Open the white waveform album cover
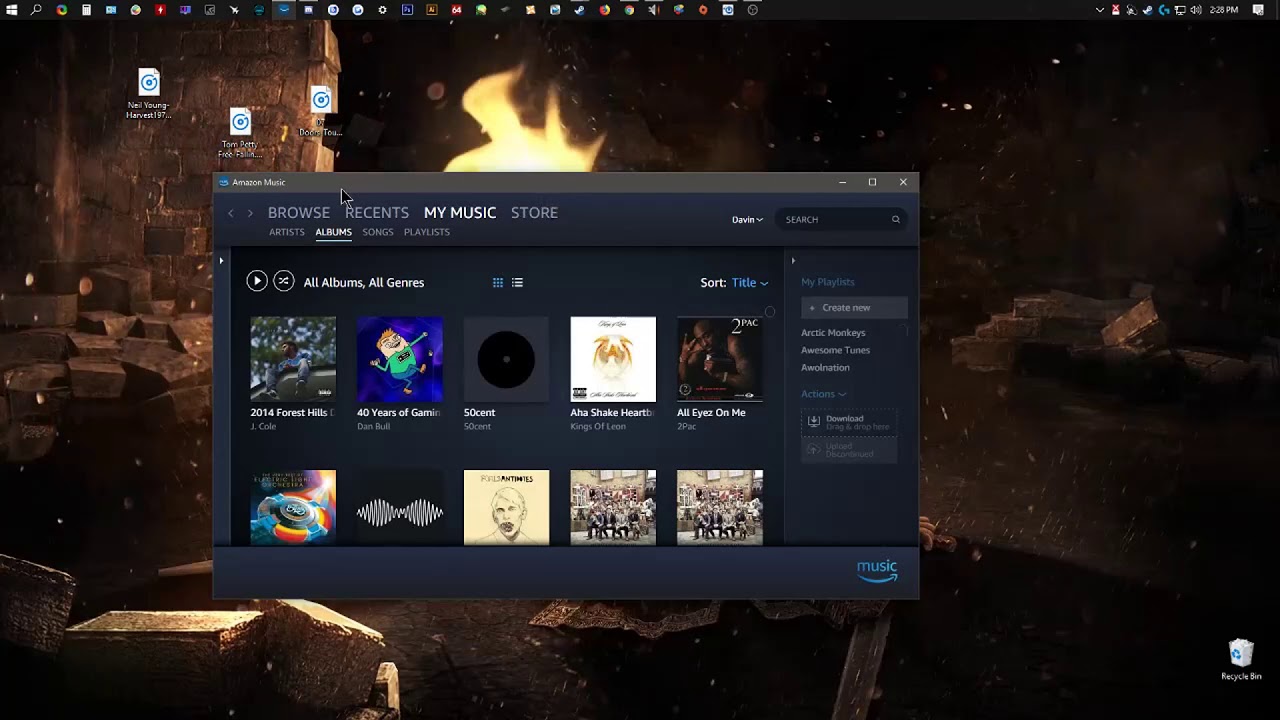Screen dimensions: 1280x720 tap(400, 507)
